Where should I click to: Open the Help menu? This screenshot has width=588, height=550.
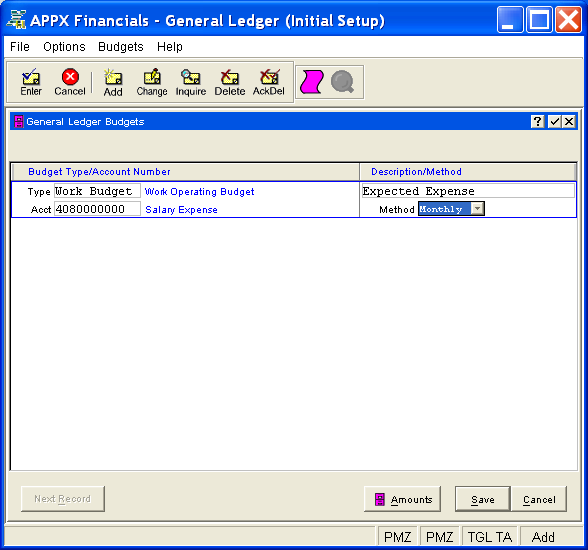coord(170,47)
